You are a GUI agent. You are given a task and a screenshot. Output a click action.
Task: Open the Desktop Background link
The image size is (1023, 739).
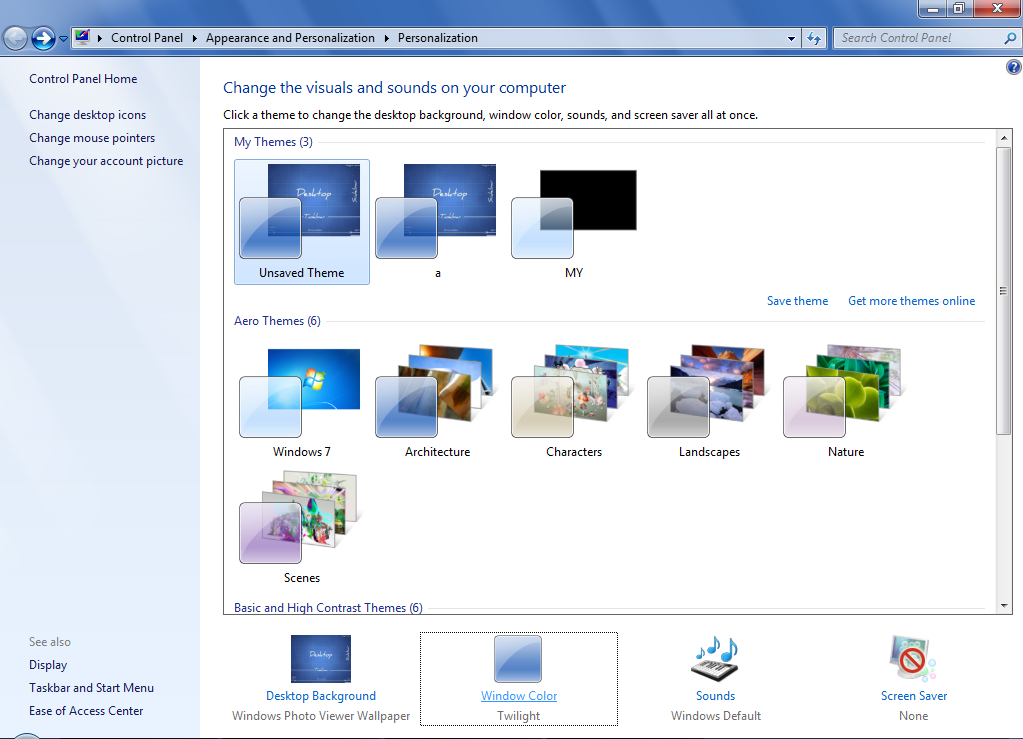coord(321,696)
